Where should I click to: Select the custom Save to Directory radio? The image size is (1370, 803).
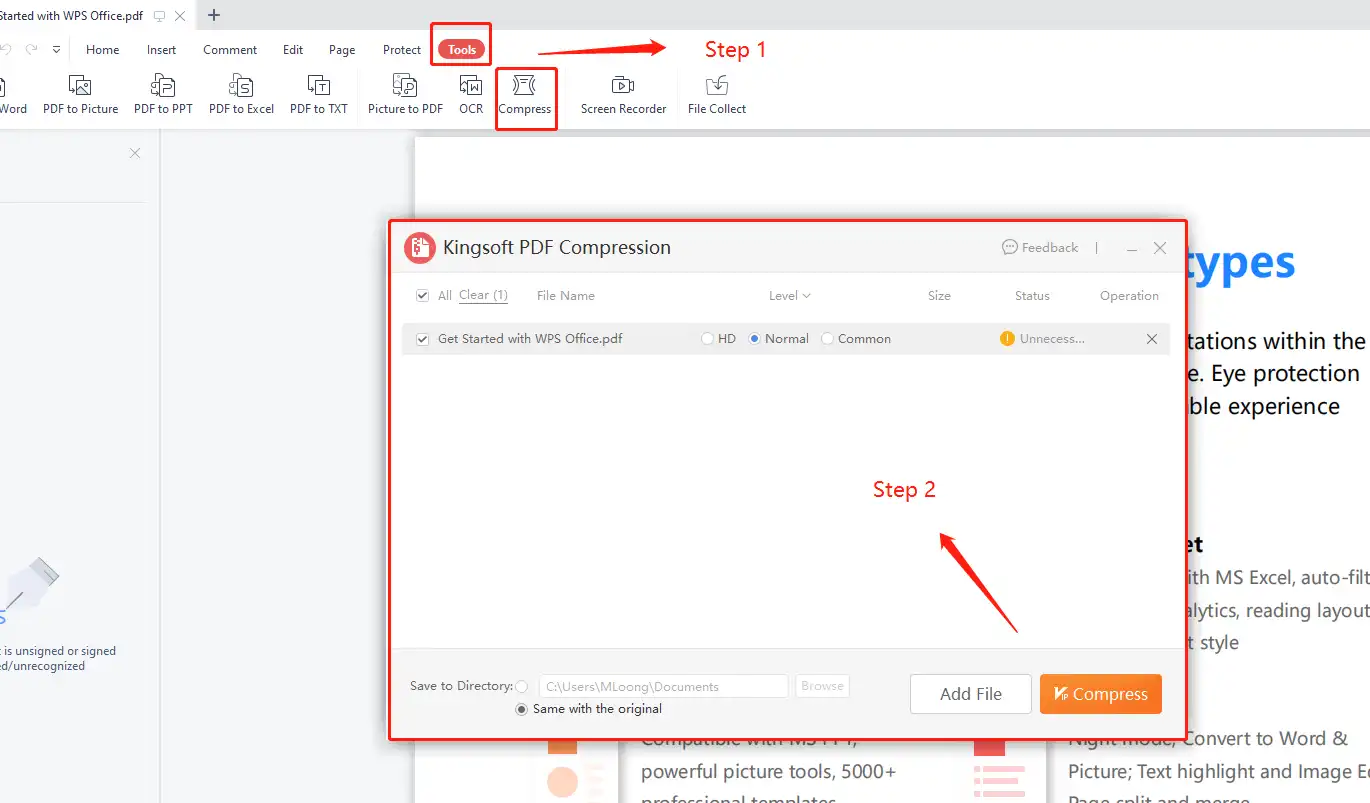[x=521, y=687]
